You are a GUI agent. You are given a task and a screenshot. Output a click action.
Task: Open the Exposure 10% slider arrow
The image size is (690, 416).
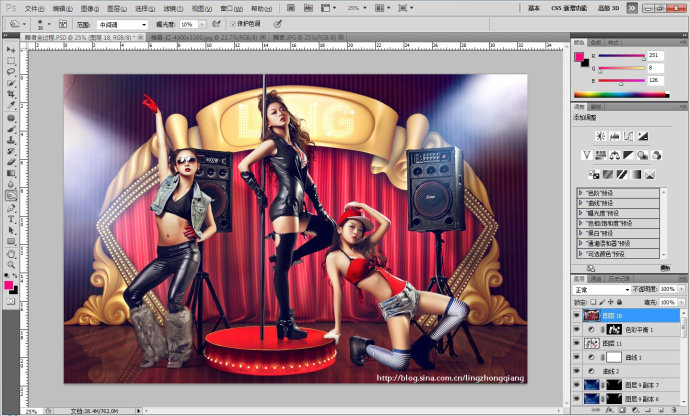(x=202, y=25)
